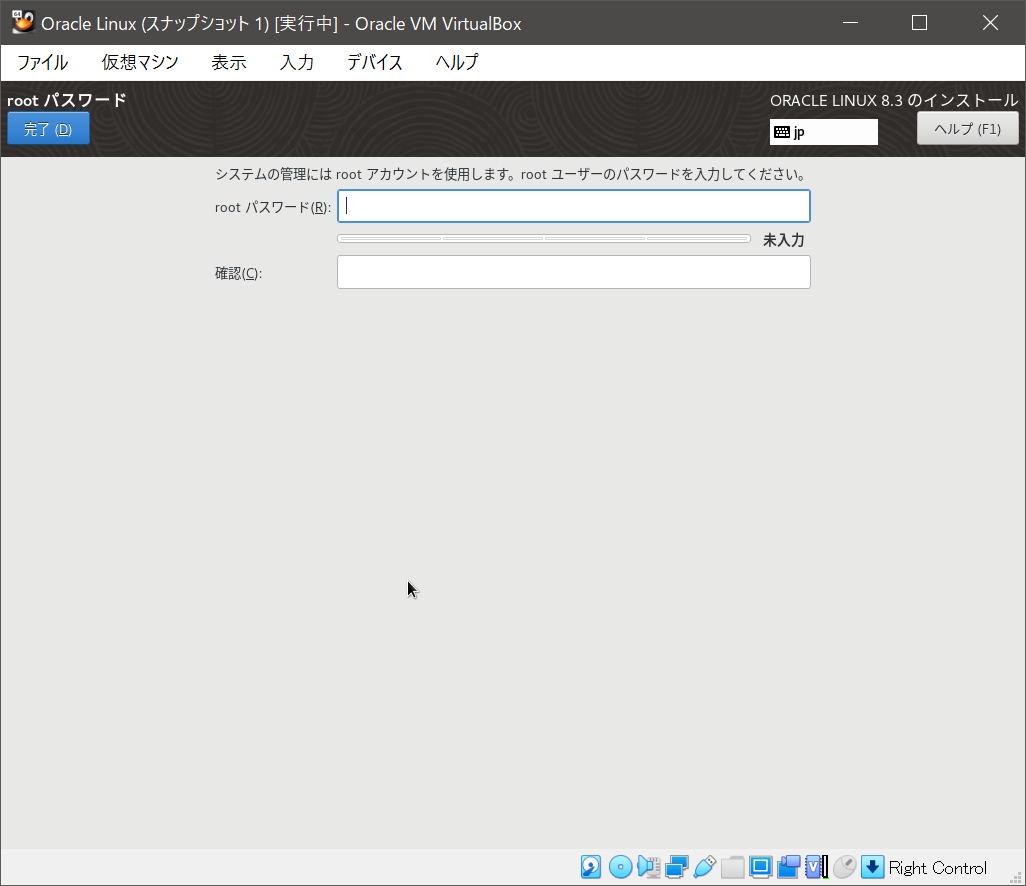Click the CPU virtualization status icon
Viewport: 1026px width, 886px height.
point(817,867)
